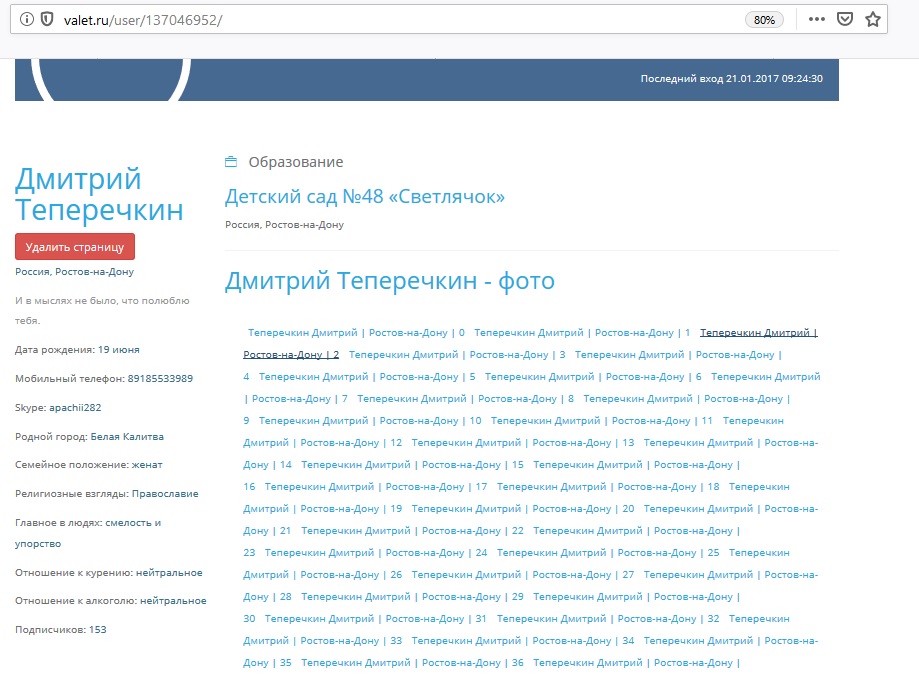Reset zoom via the 80% badge

pyautogui.click(x=764, y=20)
